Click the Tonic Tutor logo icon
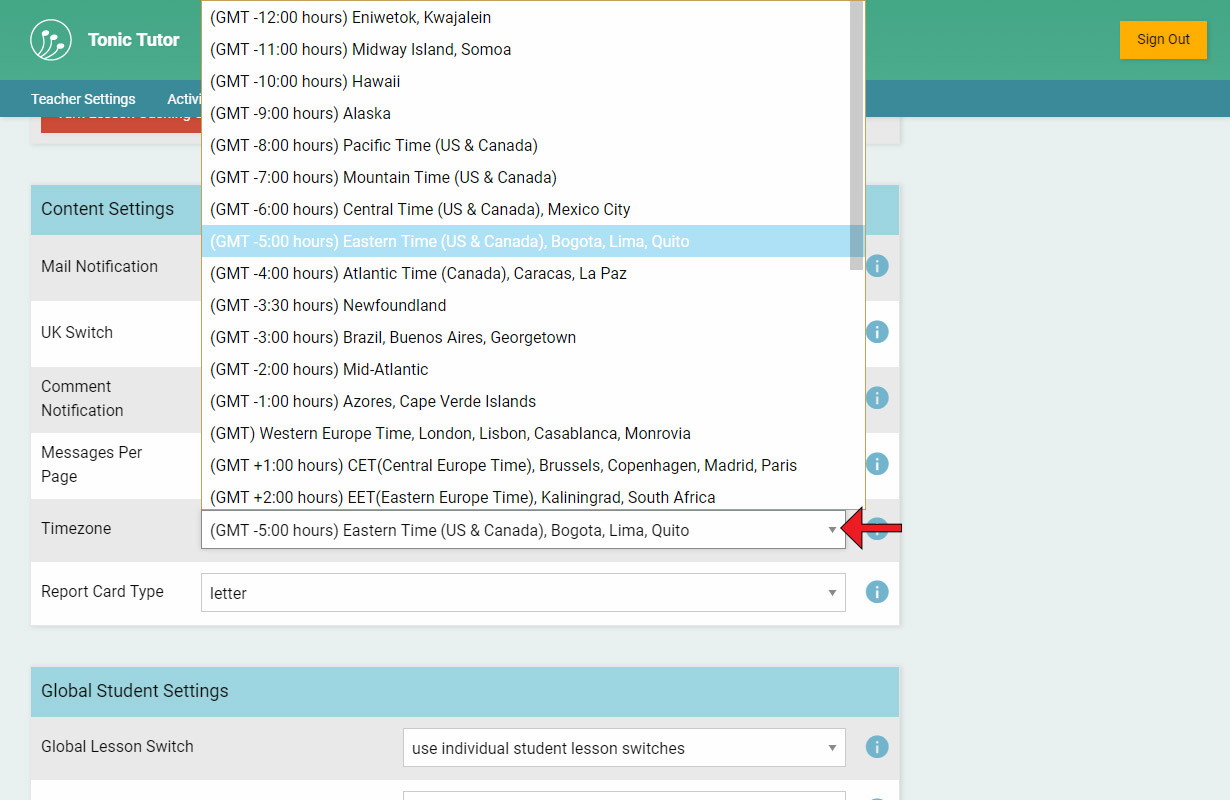 51,40
